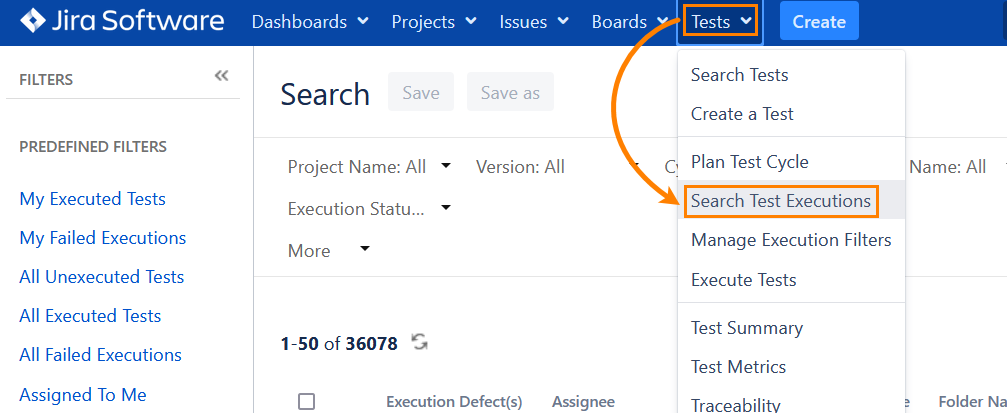This screenshot has width=1007, height=413.
Task: Open All Failed Executions filter
Action: 100,355
